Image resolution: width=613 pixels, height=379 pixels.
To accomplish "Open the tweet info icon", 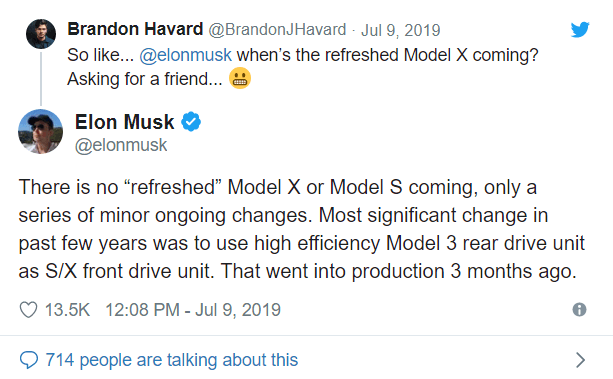I will click(x=579, y=310).
